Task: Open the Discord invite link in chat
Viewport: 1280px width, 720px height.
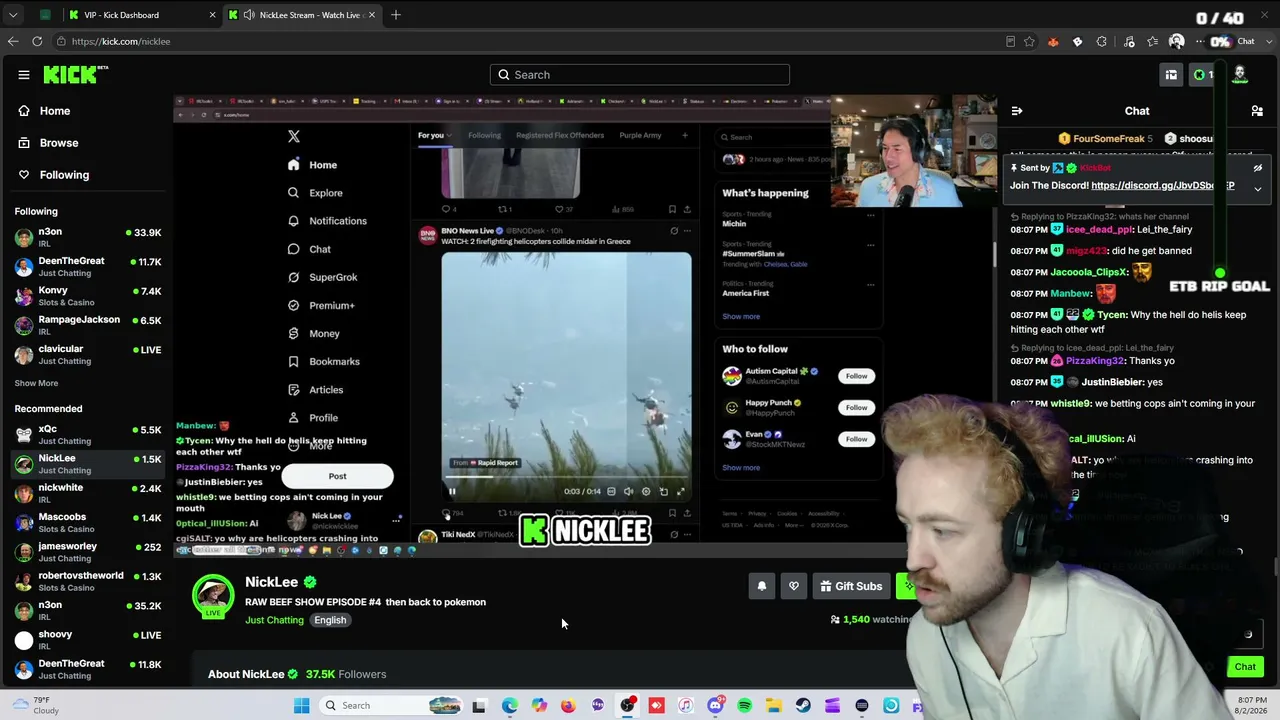Action: point(1163,186)
